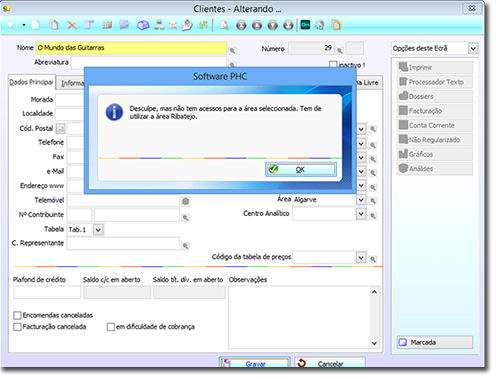The width and height of the screenshot is (496, 379).
Task: Click the Nome field with 'O Mundo das Guitarras'
Action: pyautogui.click(x=131, y=48)
